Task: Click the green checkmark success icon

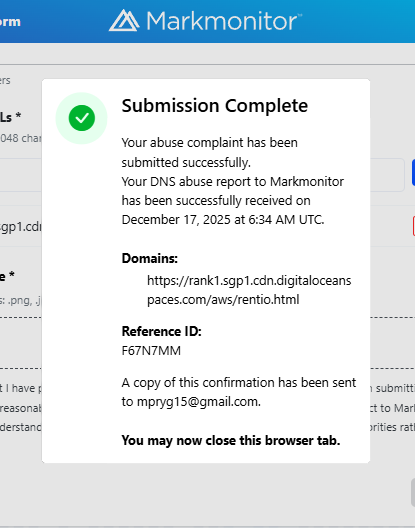Action: pyautogui.click(x=82, y=118)
